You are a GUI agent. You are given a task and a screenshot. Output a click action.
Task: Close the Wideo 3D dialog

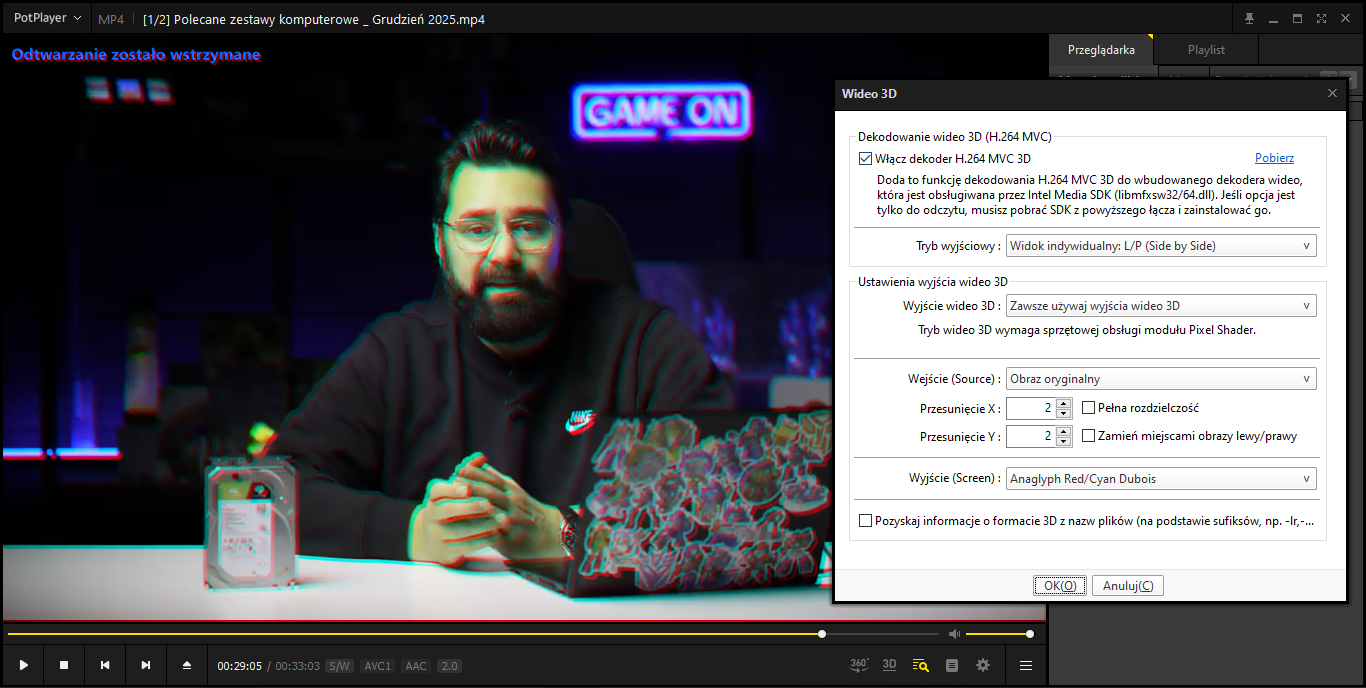click(1332, 93)
